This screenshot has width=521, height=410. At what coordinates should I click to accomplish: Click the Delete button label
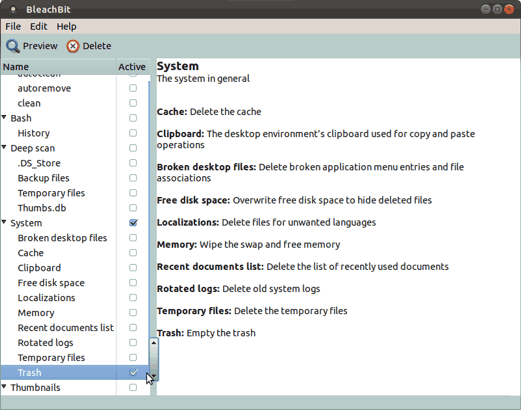97,46
